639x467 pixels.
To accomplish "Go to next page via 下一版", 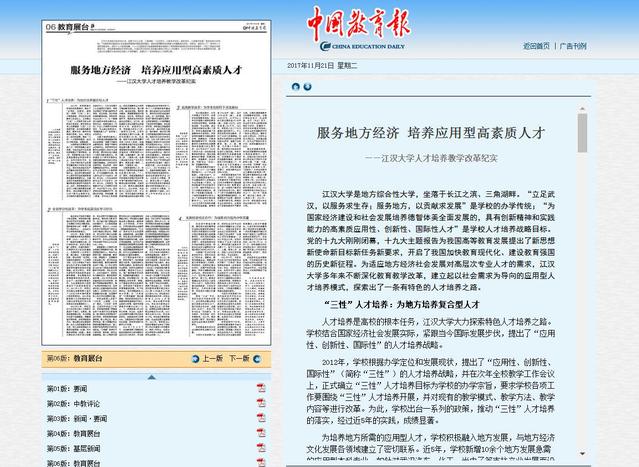I will coord(239,359).
